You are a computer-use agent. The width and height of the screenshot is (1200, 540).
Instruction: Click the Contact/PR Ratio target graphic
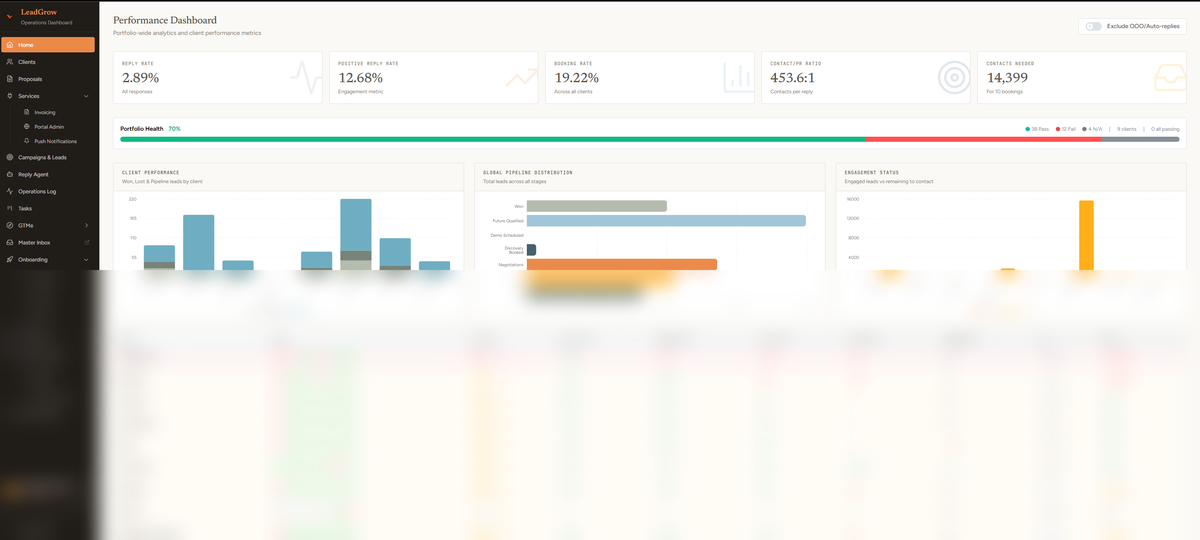(953, 76)
